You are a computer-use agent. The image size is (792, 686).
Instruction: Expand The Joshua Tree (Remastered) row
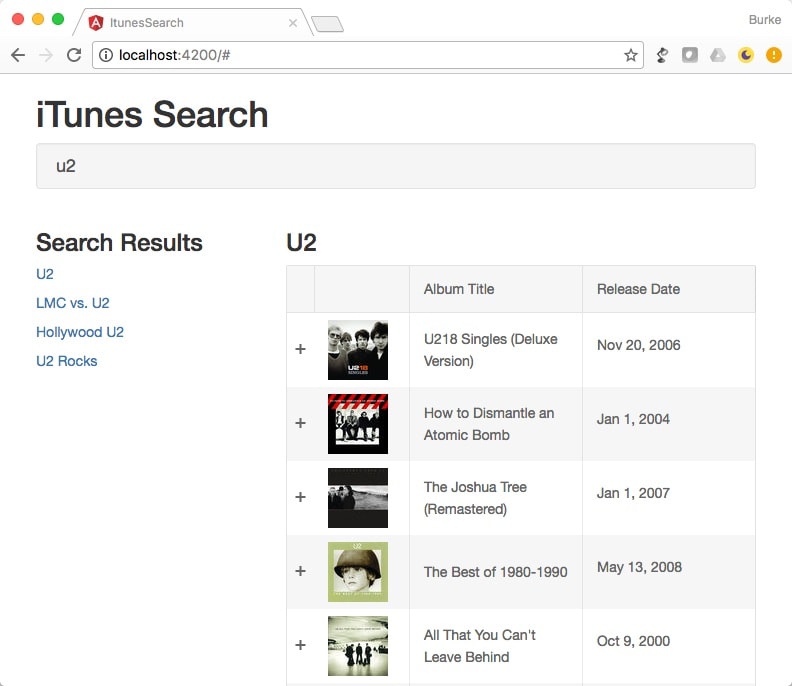[x=301, y=497]
